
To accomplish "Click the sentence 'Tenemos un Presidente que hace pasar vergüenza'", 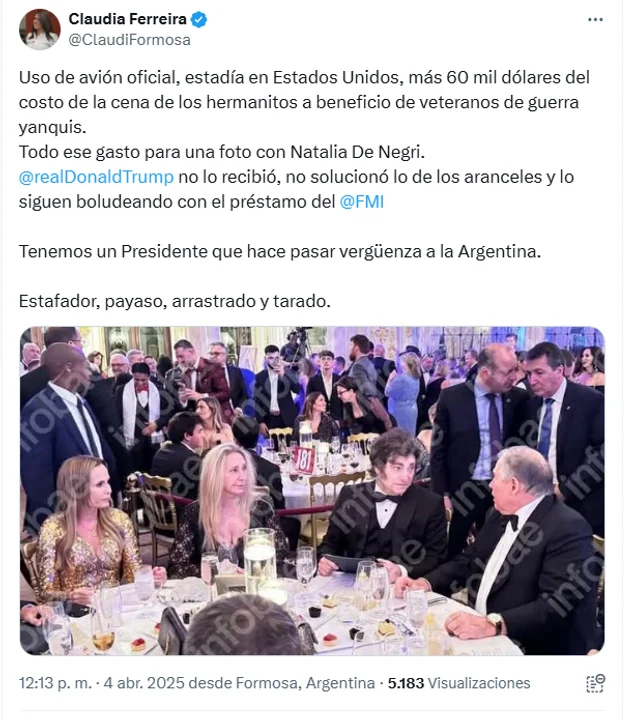I will (280, 251).
